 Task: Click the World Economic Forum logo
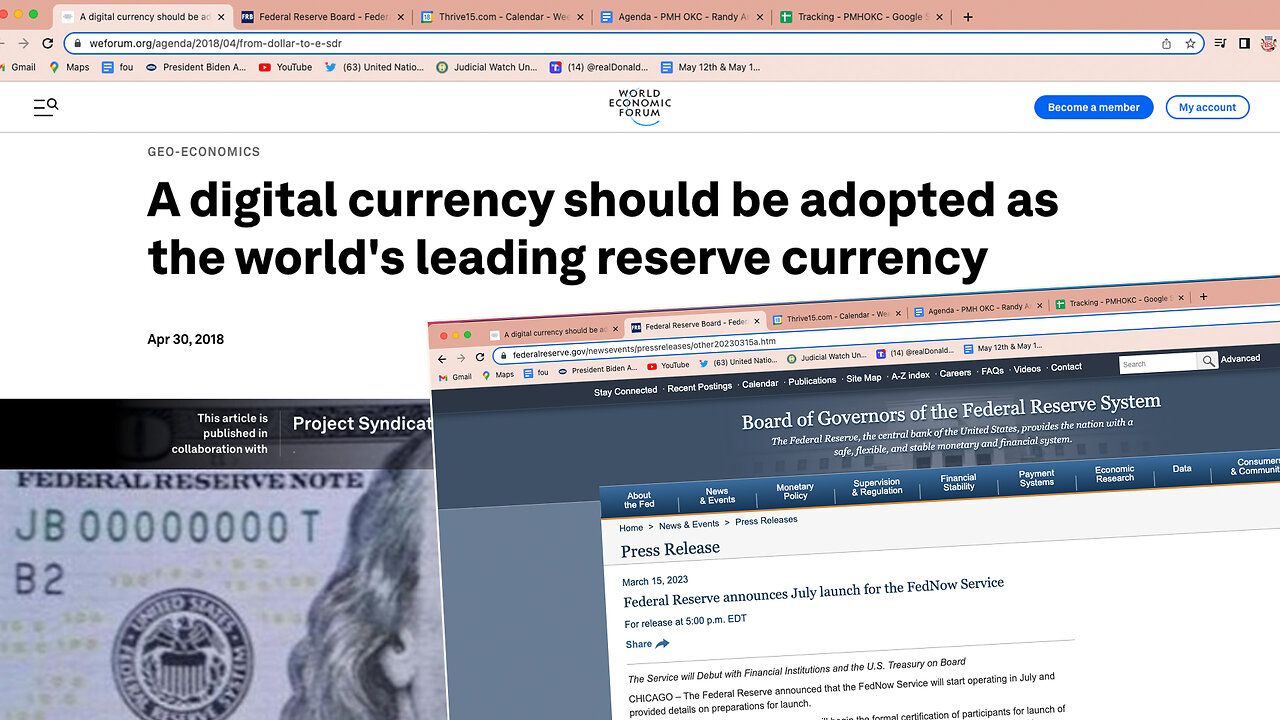point(640,107)
